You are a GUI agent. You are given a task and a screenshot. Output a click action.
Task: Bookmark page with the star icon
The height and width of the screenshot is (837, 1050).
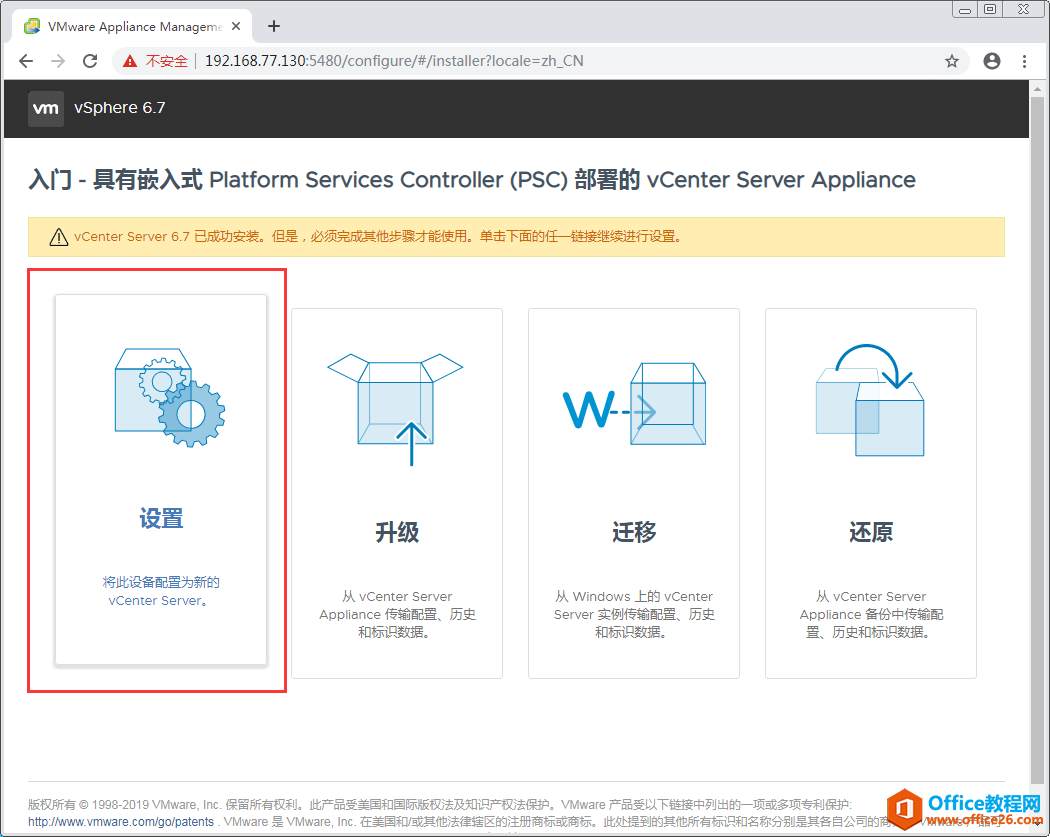point(952,61)
